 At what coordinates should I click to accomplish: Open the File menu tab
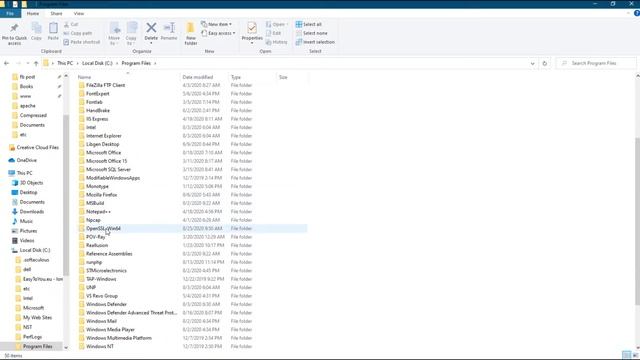(10, 13)
